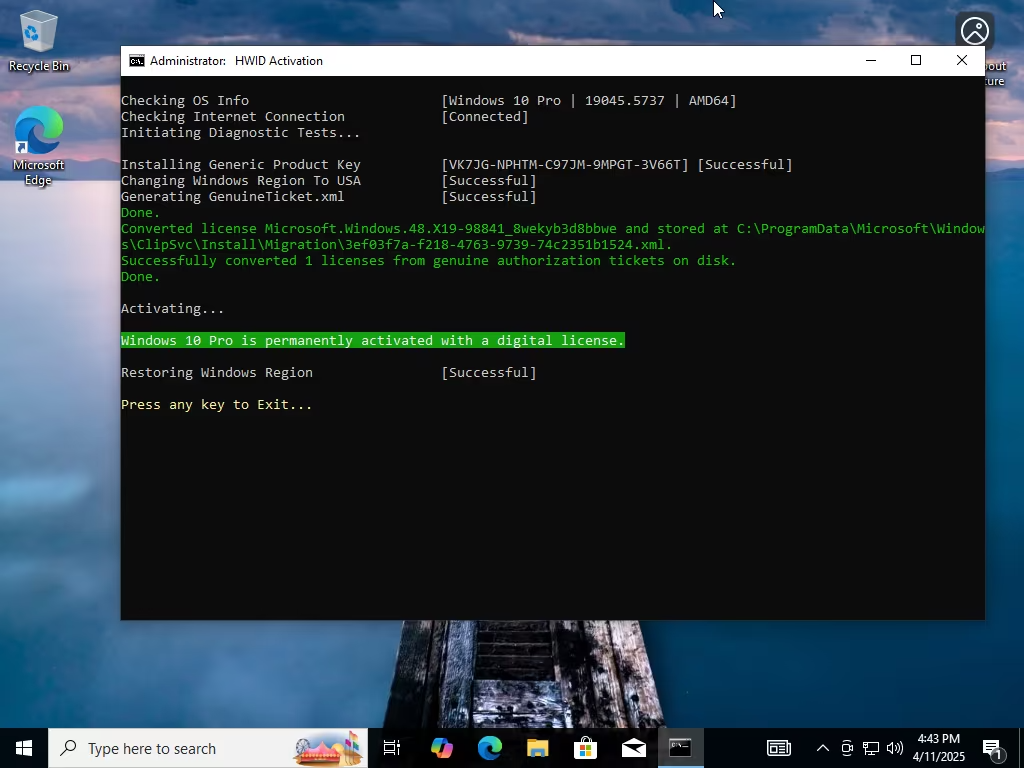Open the Windows Start menu
This screenshot has width=1024, height=768.
24,748
